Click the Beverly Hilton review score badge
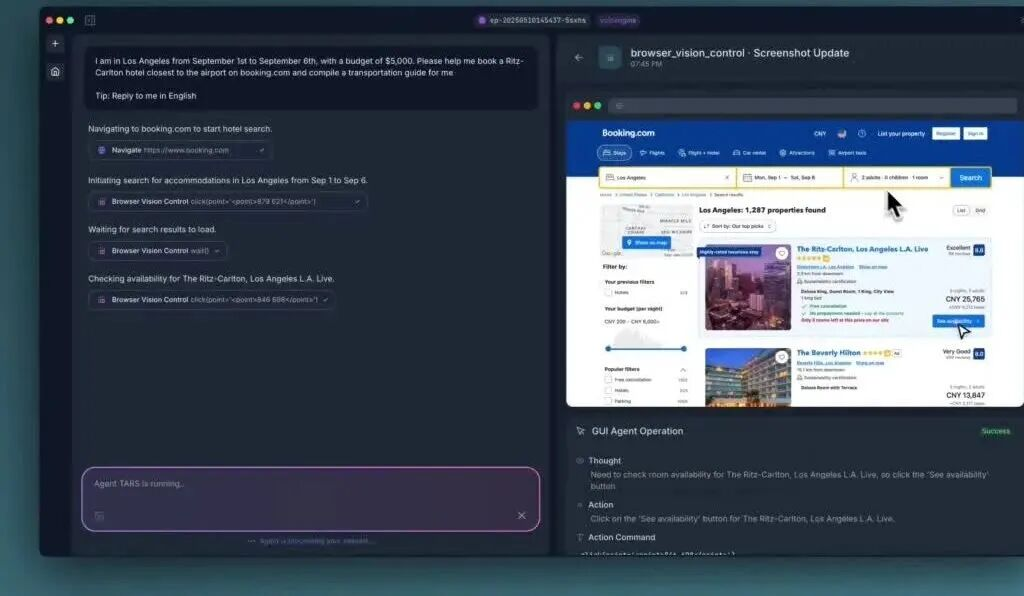The width and height of the screenshot is (1024, 596). point(979,354)
